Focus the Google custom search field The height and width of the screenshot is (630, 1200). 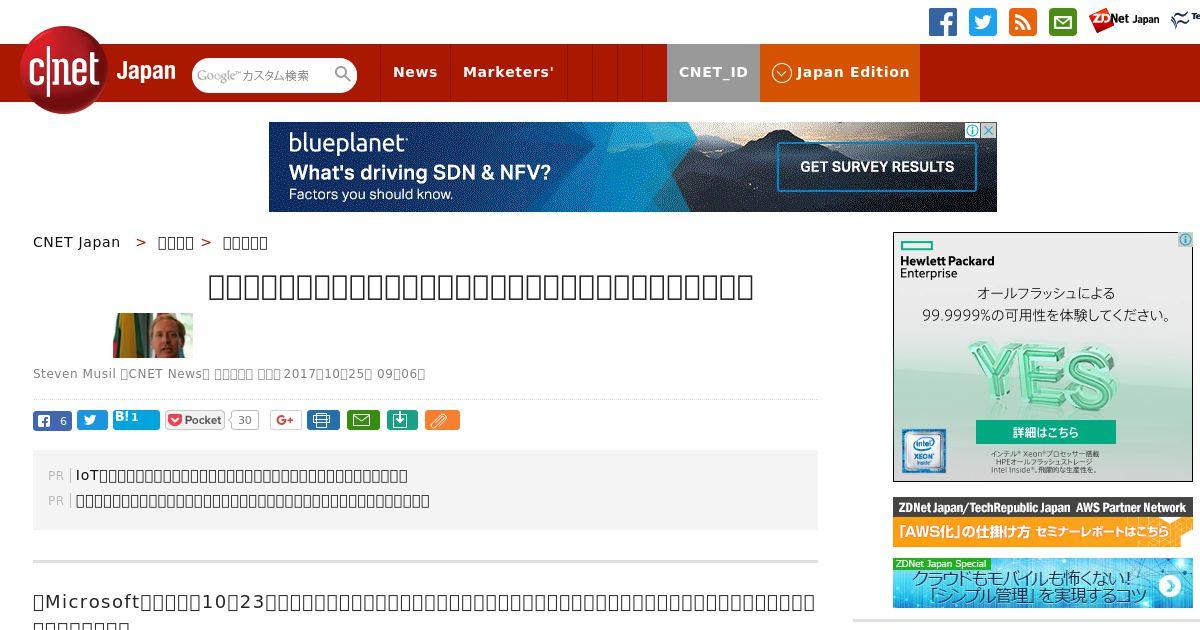263,75
